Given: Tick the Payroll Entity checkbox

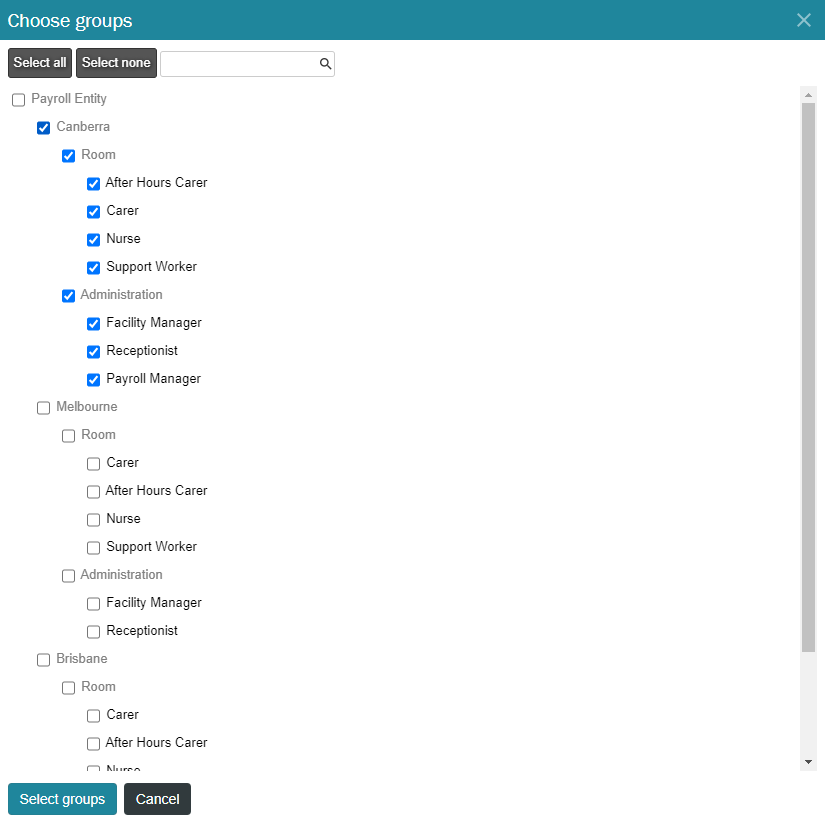Looking at the screenshot, I should 18,100.
